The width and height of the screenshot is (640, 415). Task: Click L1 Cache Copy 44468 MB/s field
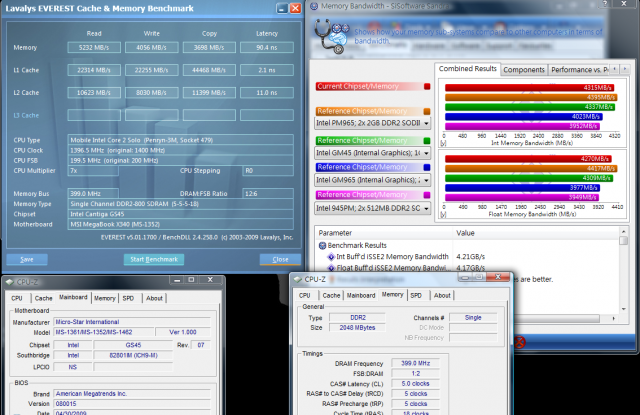point(209,70)
